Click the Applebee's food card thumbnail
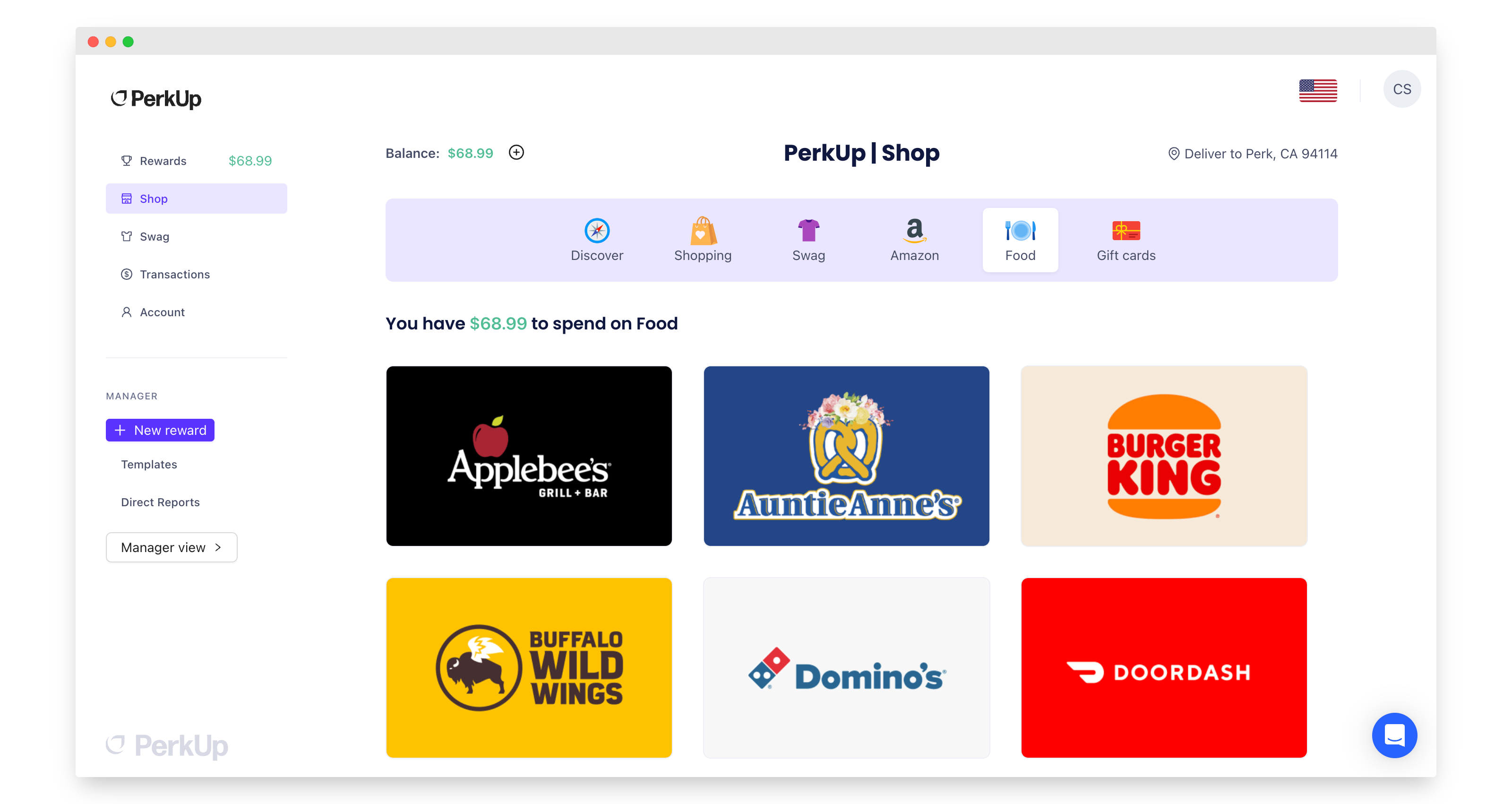This screenshot has width=1512, height=804. point(529,456)
